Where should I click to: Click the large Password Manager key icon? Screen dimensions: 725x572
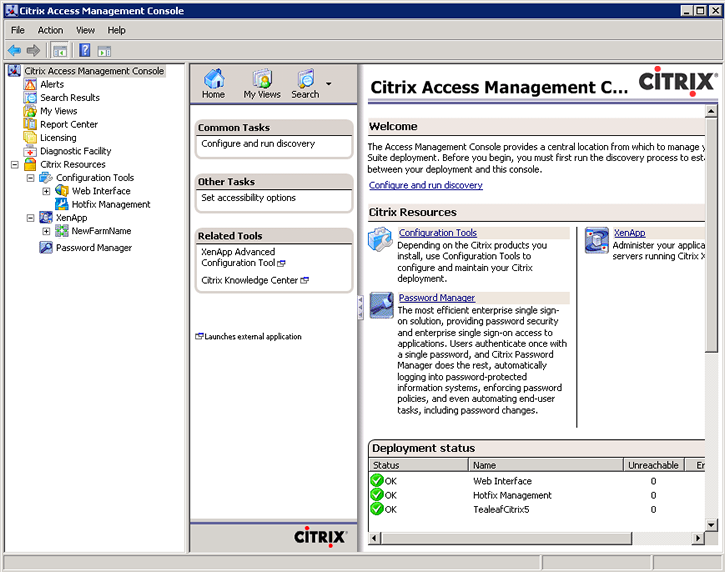pos(381,305)
